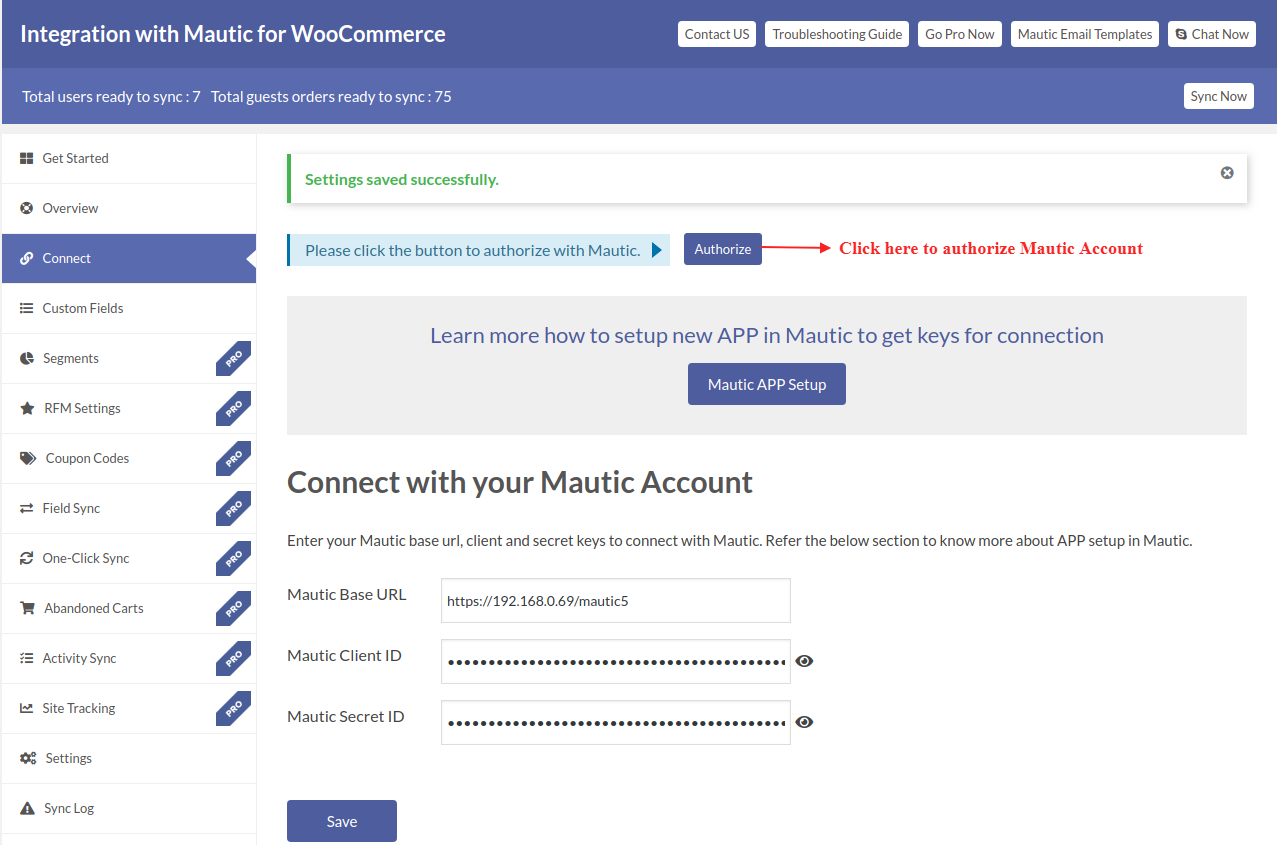Open the Troubleshooting Guide

pyautogui.click(x=837, y=34)
